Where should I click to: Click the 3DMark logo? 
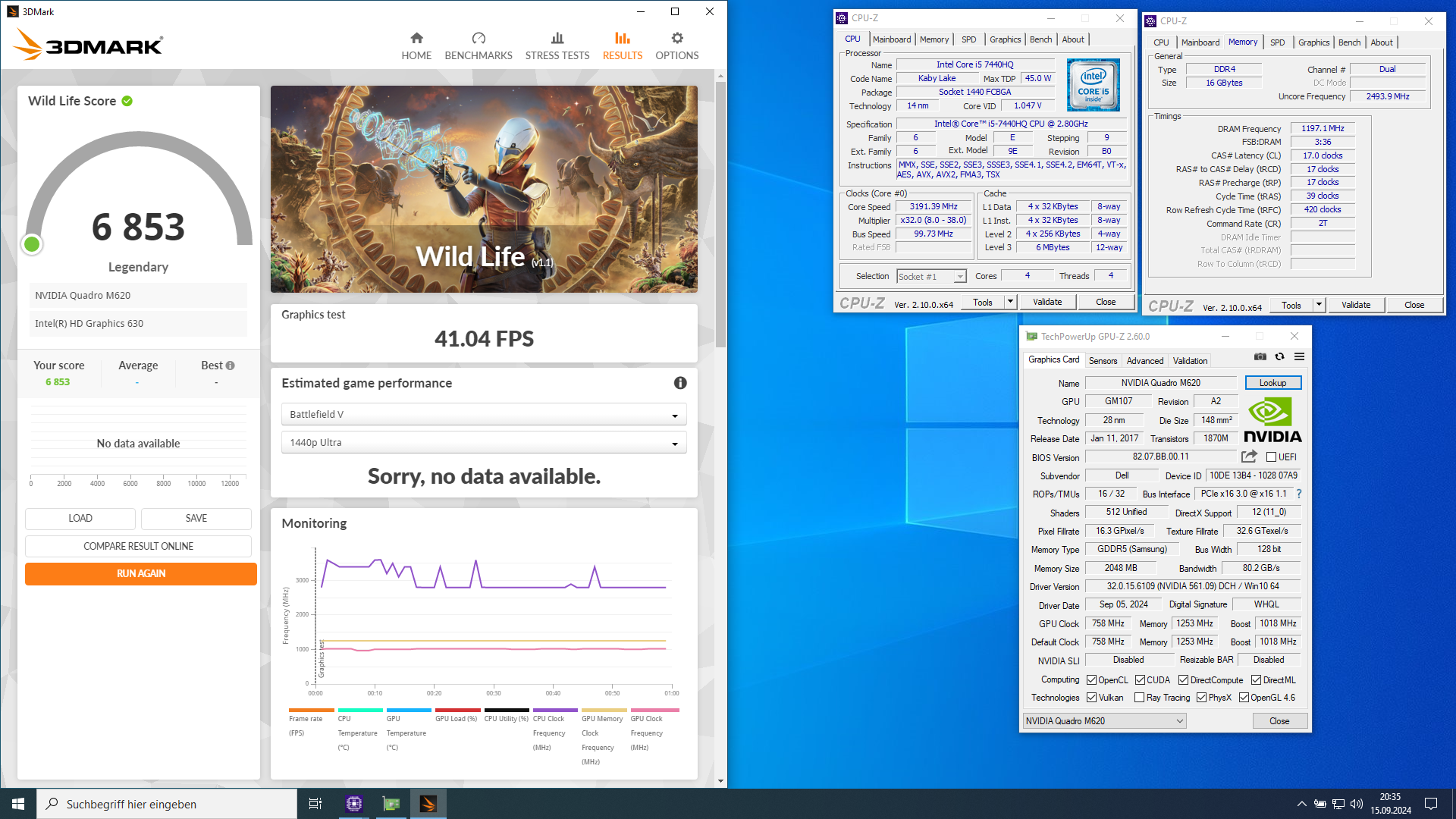pyautogui.click(x=89, y=45)
